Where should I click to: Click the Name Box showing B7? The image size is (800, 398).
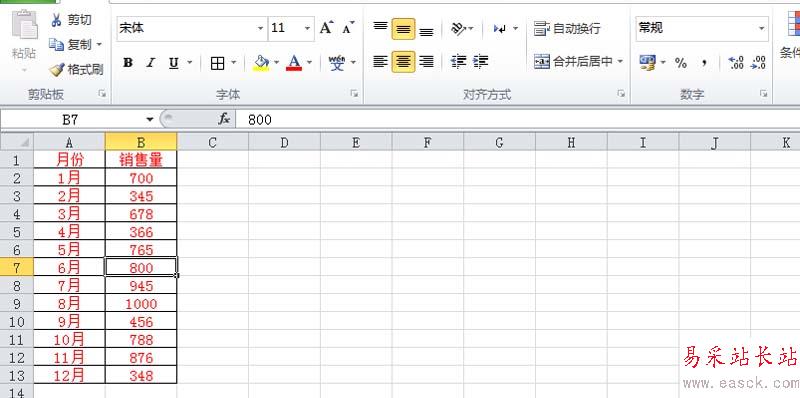tap(71, 120)
